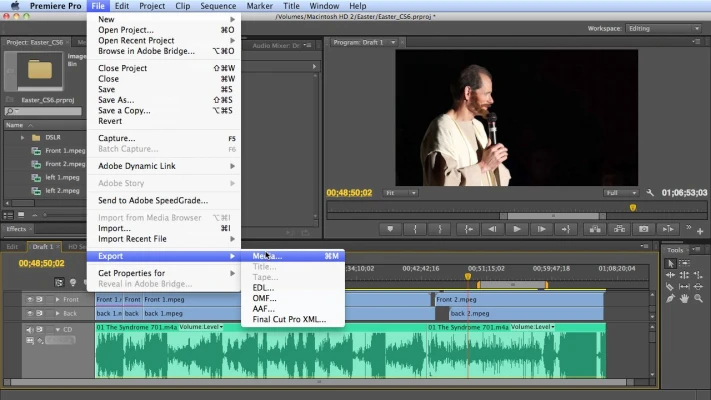Image resolution: width=711 pixels, height=400 pixels.
Task: Select the Selection arrow tool
Action: pyautogui.click(x=671, y=263)
